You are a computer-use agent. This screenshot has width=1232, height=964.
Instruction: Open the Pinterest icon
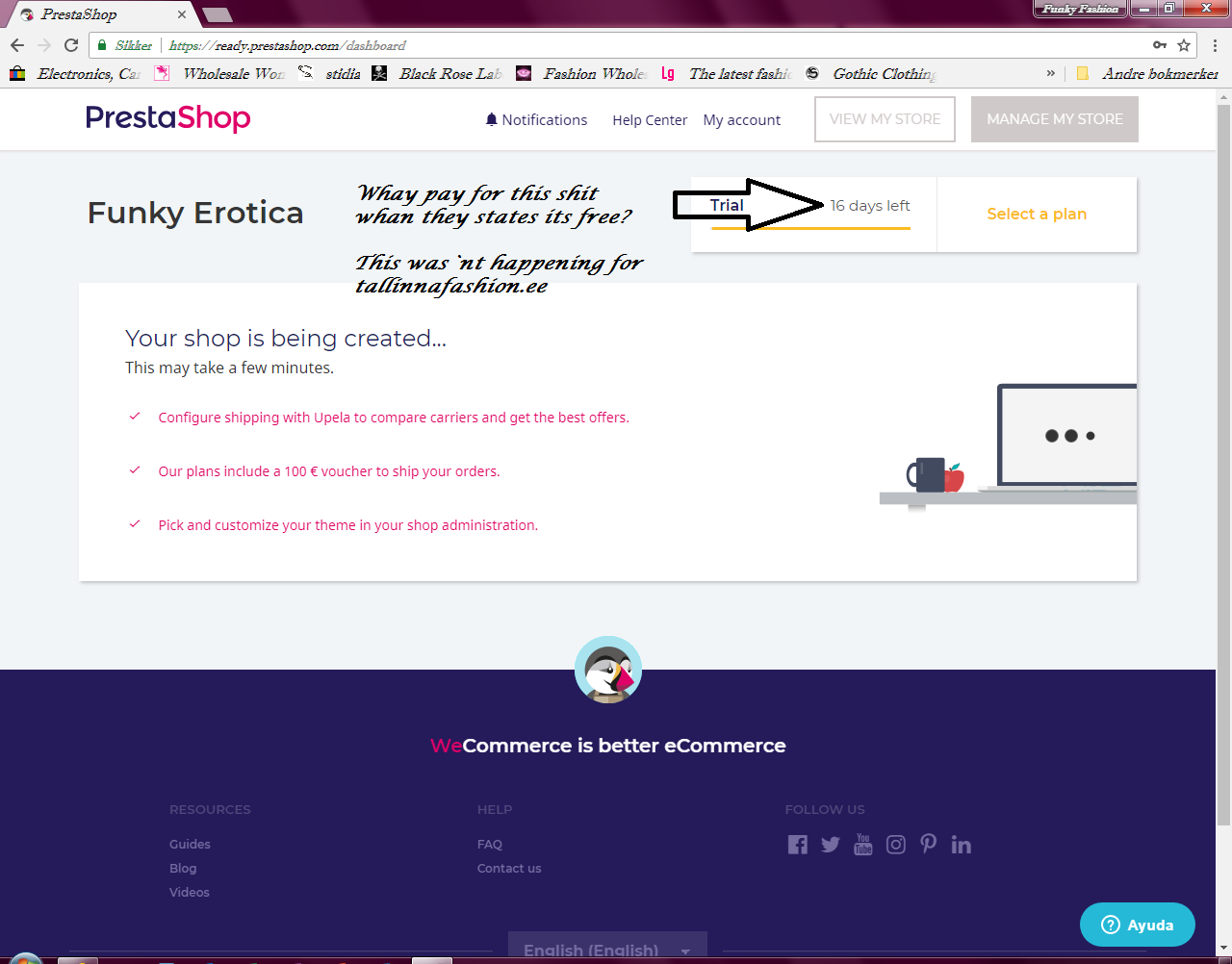point(928,844)
